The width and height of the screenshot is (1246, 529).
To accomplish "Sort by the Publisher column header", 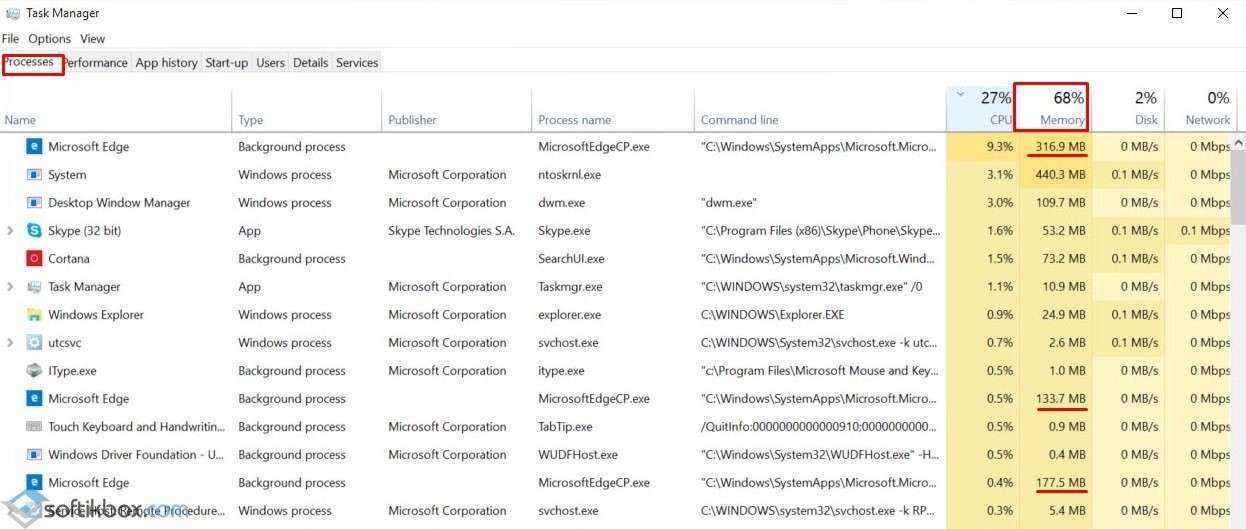I will tap(412, 120).
